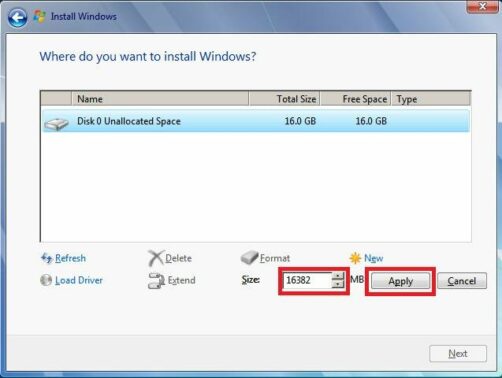The height and width of the screenshot is (378, 502).
Task: Click the Windows logo icon in title bar
Action: [40, 16]
